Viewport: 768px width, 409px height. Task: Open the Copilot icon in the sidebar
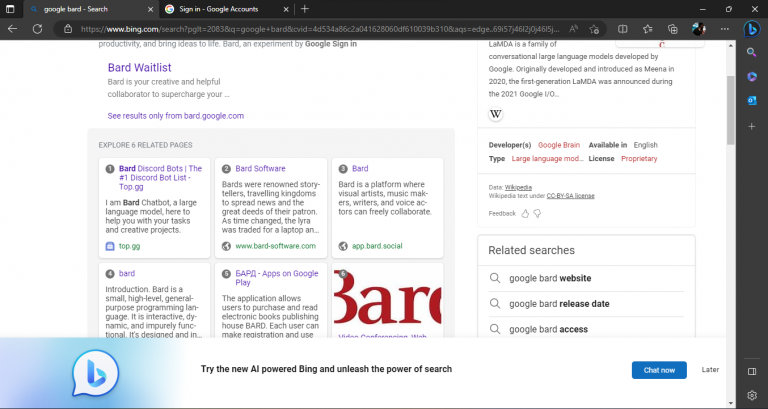[x=752, y=76]
